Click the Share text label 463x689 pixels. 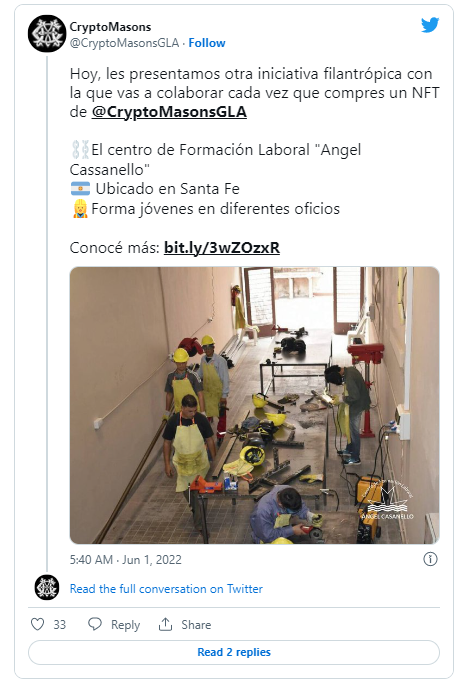click(x=196, y=625)
